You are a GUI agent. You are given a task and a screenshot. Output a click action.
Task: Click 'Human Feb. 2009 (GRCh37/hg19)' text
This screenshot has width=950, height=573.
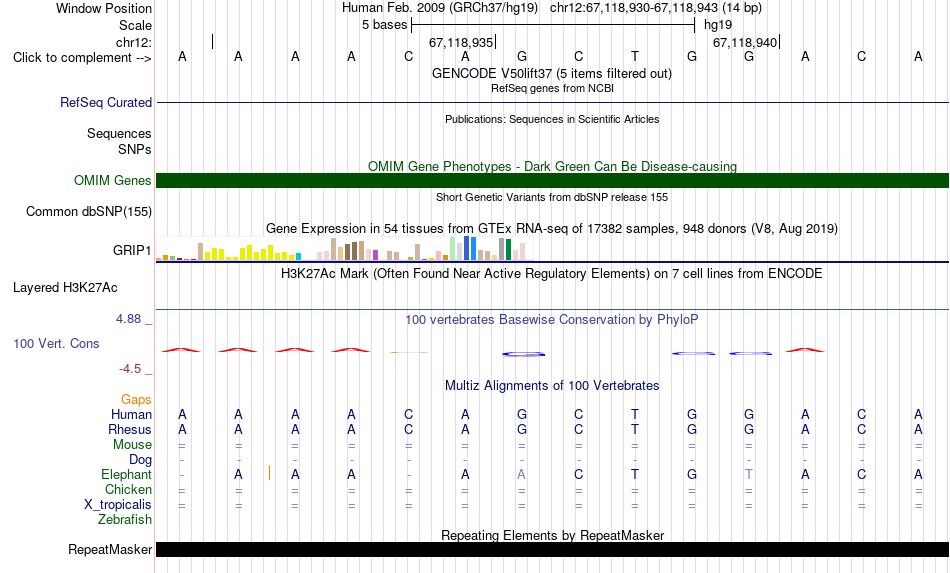click(440, 8)
